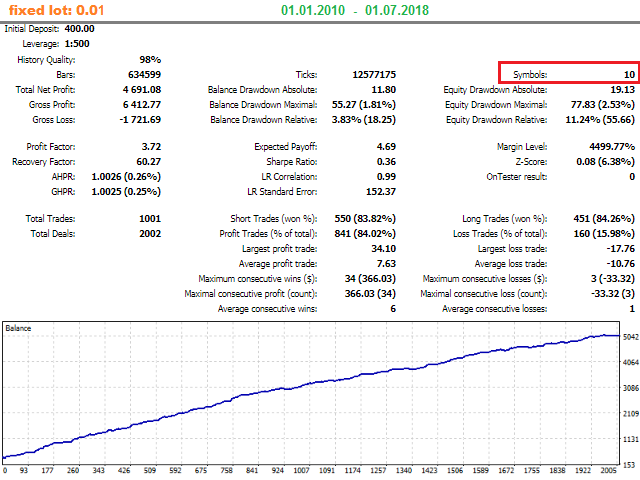
Task: Click the Sharpe Ratio value 0.36
Action: coord(386,161)
